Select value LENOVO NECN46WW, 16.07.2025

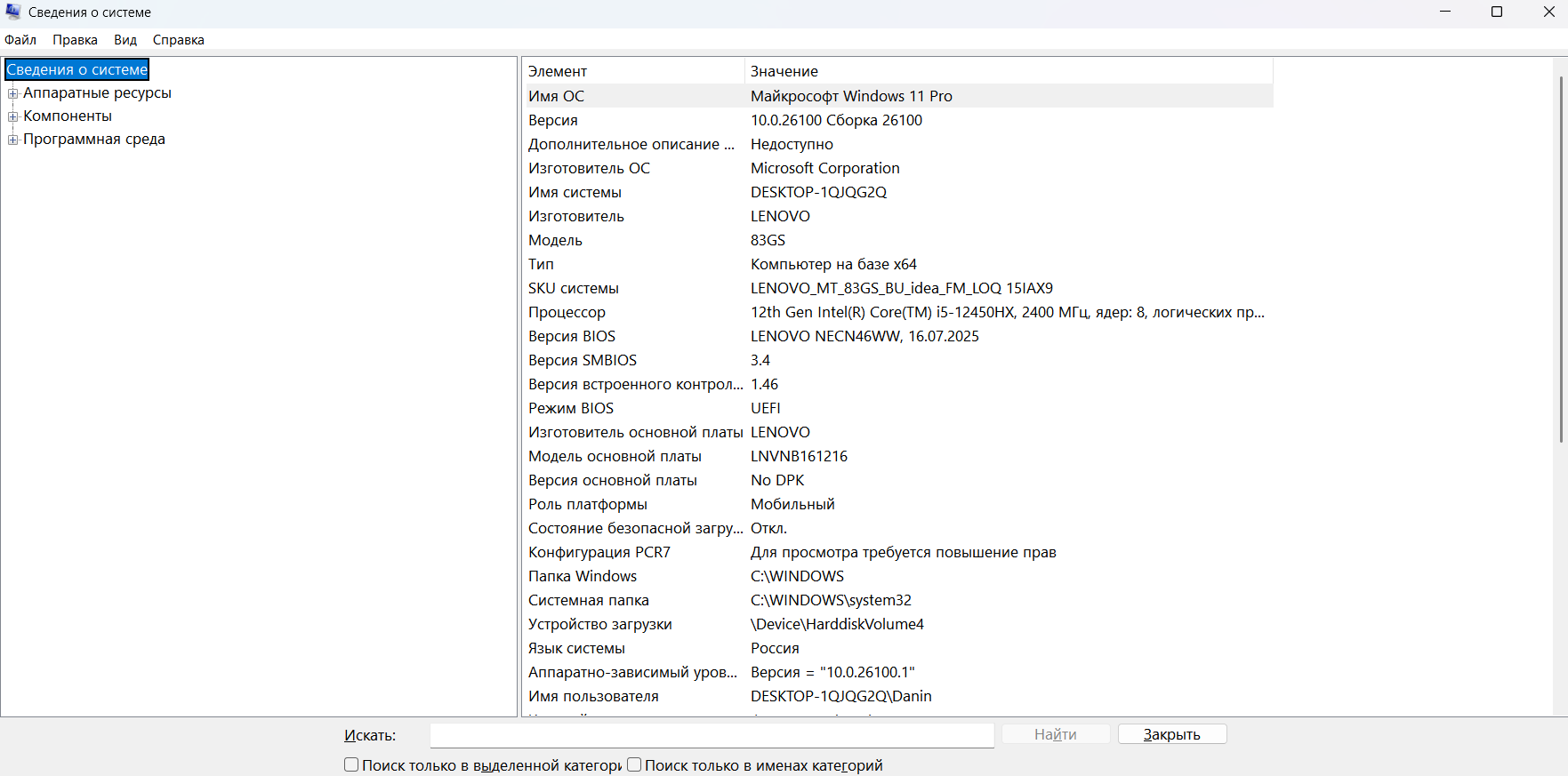pos(864,336)
